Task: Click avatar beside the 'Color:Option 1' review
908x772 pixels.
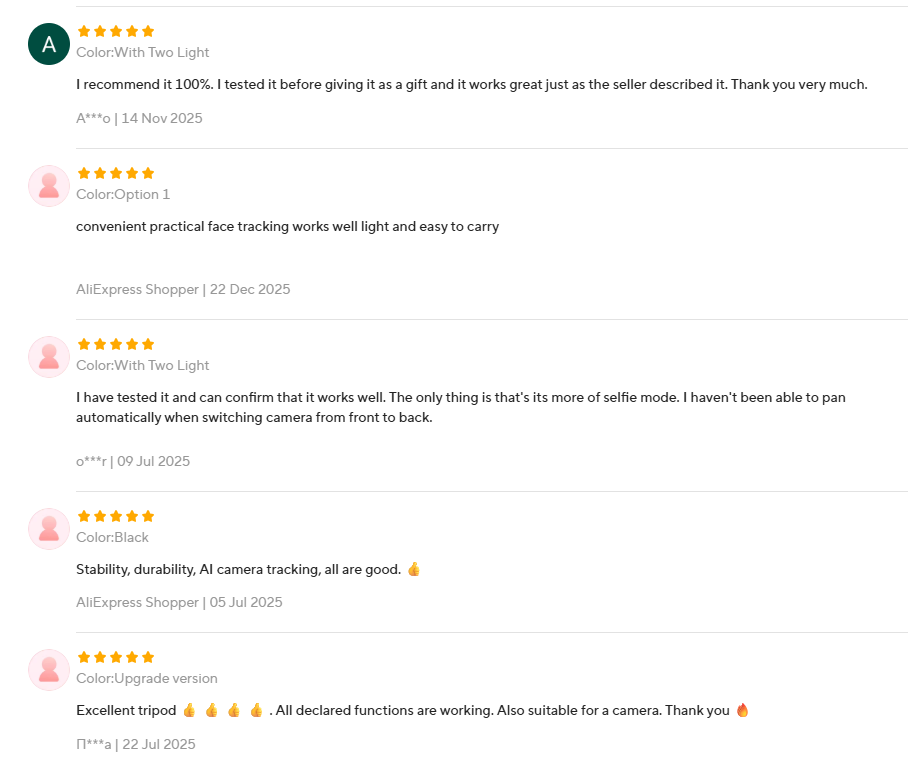Action: click(48, 186)
